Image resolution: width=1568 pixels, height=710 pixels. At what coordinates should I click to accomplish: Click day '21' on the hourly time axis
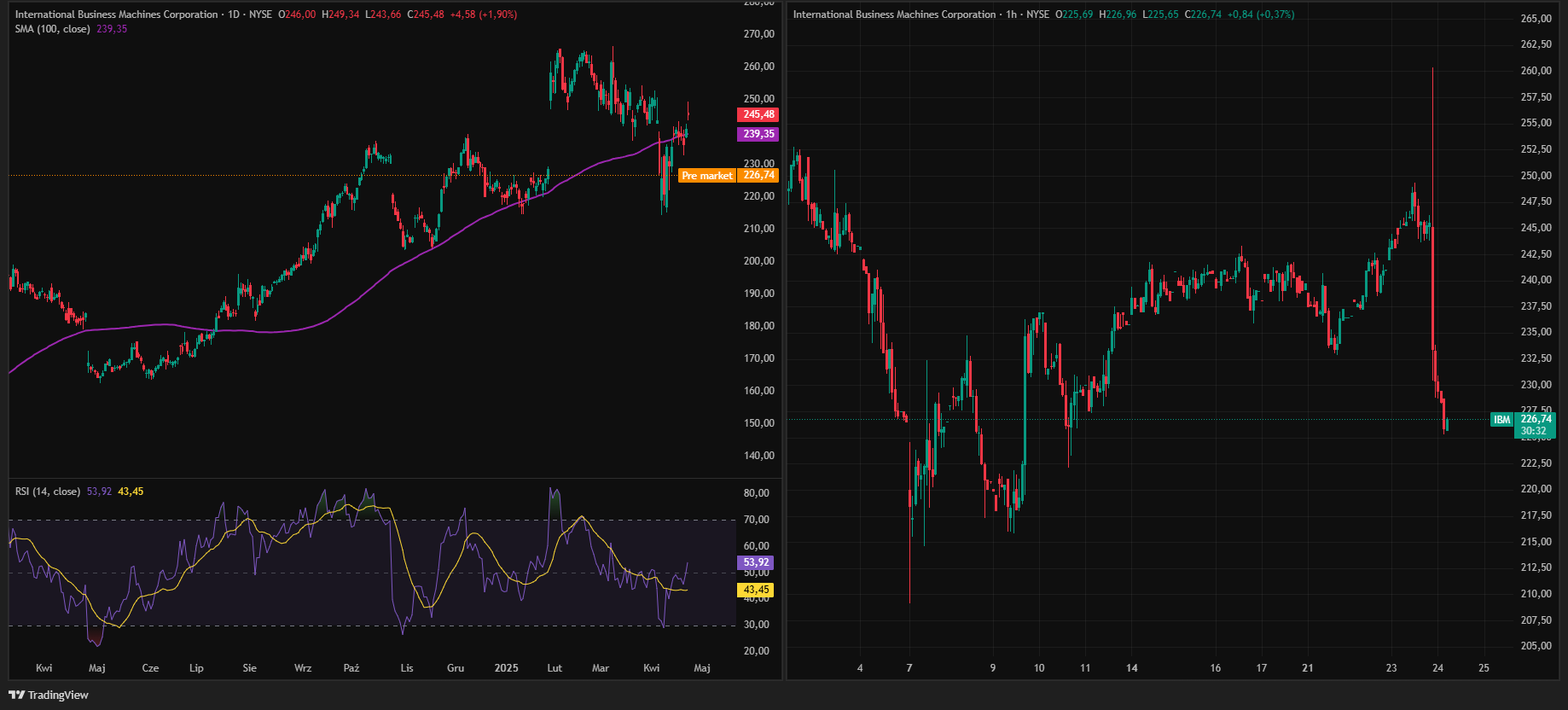coord(1308,668)
